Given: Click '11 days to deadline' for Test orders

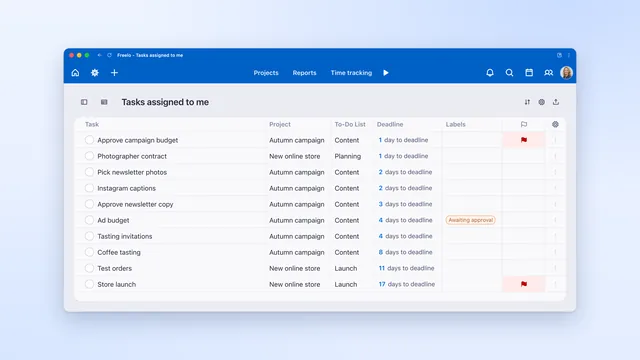Looking at the screenshot, I should coord(406,268).
